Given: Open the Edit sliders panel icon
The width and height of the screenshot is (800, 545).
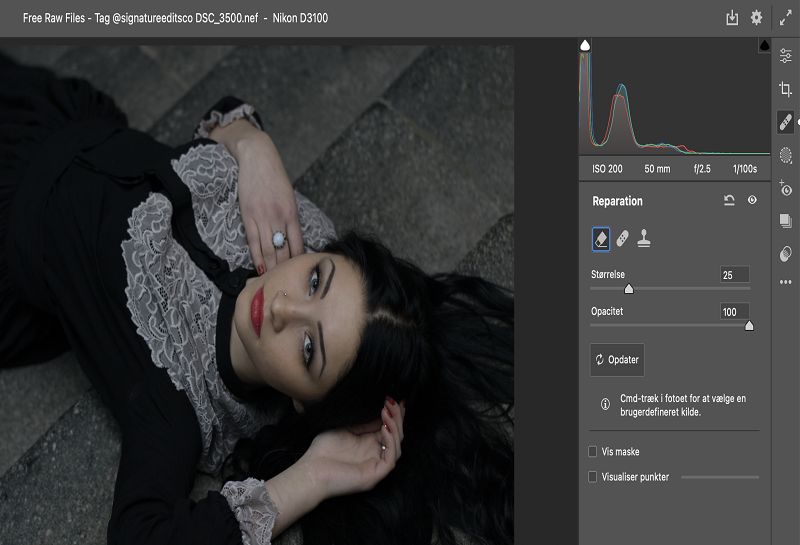Looking at the screenshot, I should point(786,55).
